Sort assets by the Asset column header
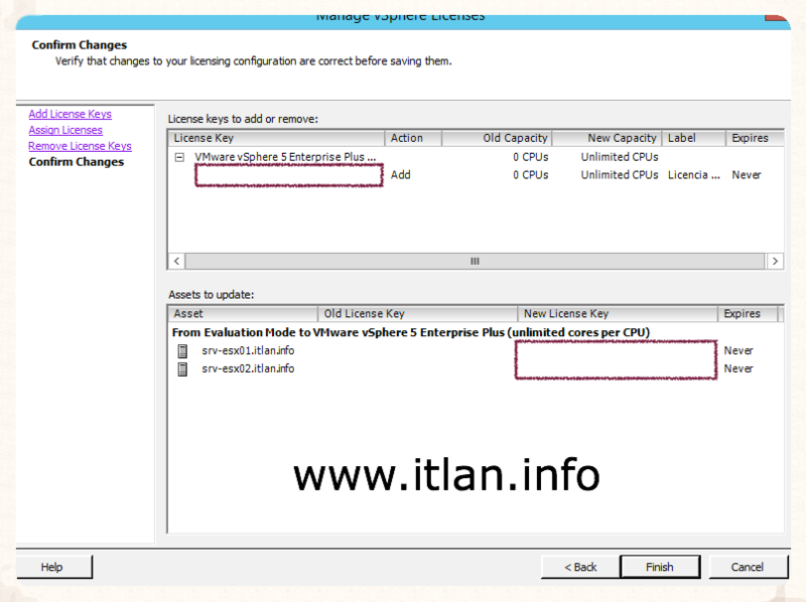 coord(243,314)
